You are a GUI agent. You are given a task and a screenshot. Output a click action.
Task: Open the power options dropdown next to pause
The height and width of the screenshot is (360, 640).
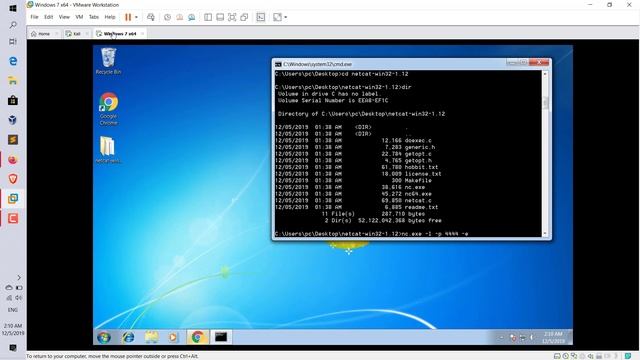(136, 17)
